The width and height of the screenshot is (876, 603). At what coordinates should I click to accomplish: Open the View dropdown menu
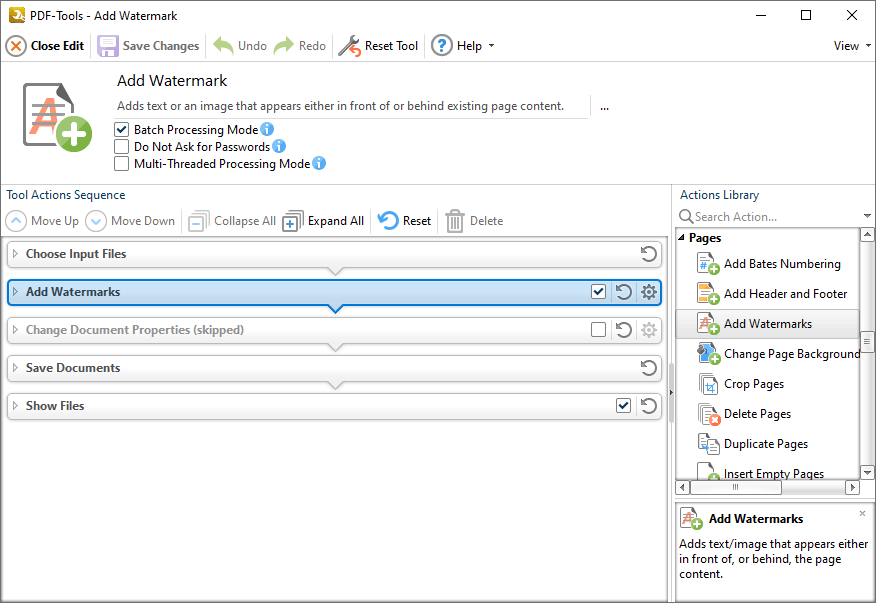pyautogui.click(x=852, y=46)
